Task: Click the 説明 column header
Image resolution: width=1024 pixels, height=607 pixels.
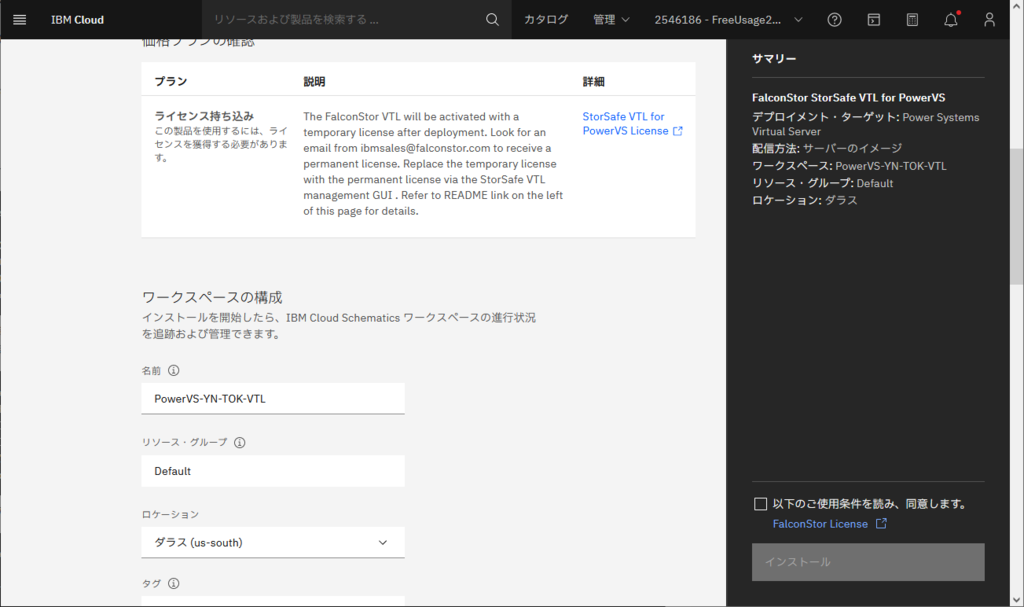Action: click(x=314, y=81)
